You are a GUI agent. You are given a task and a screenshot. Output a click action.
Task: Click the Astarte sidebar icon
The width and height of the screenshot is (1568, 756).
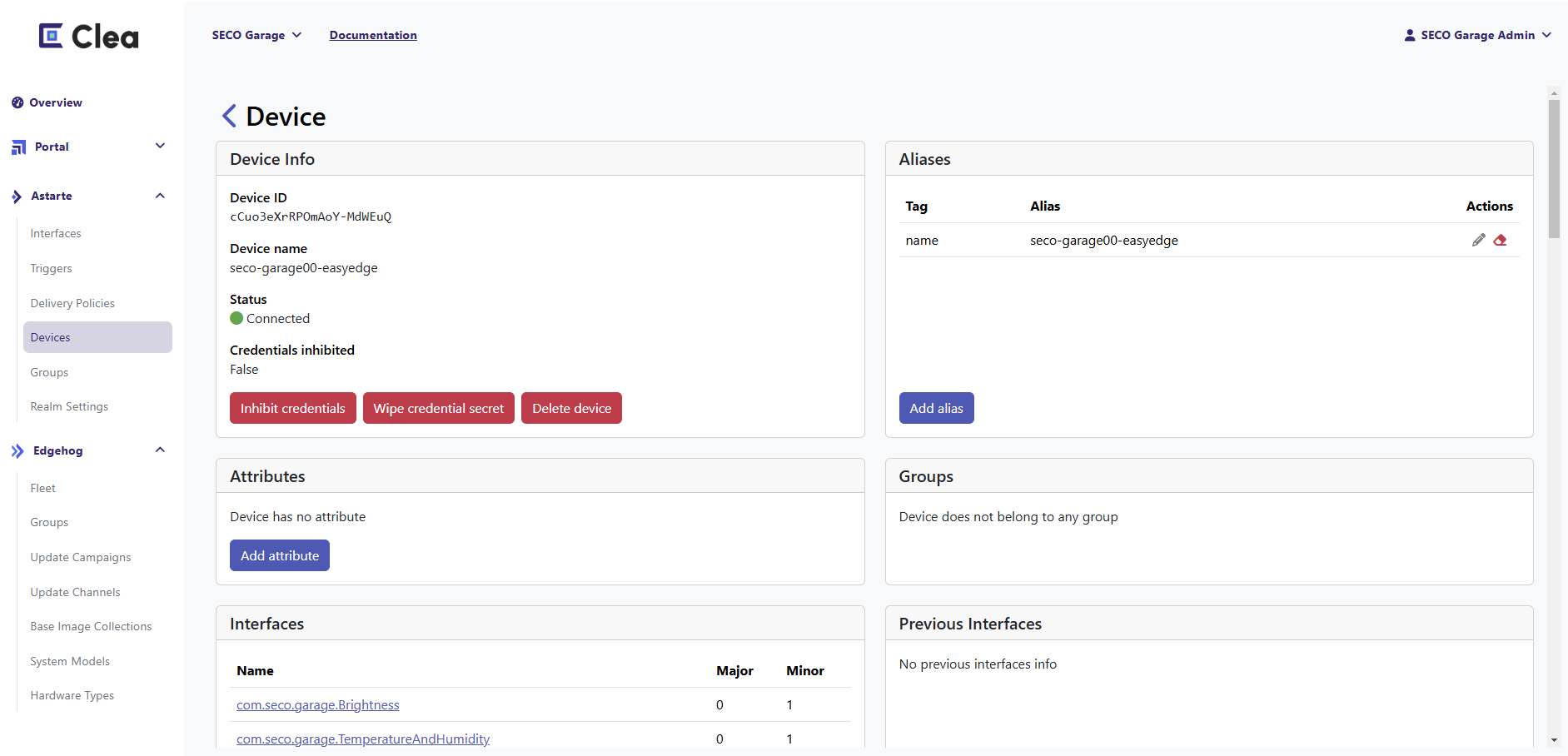17,196
